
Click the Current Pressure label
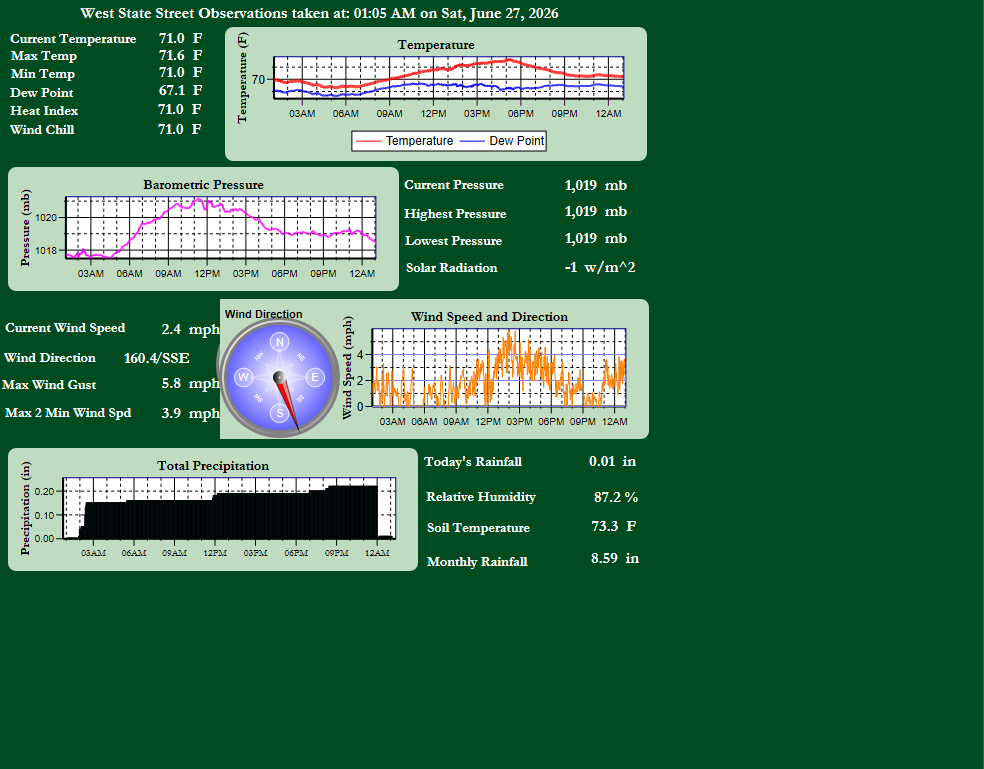[454, 185]
